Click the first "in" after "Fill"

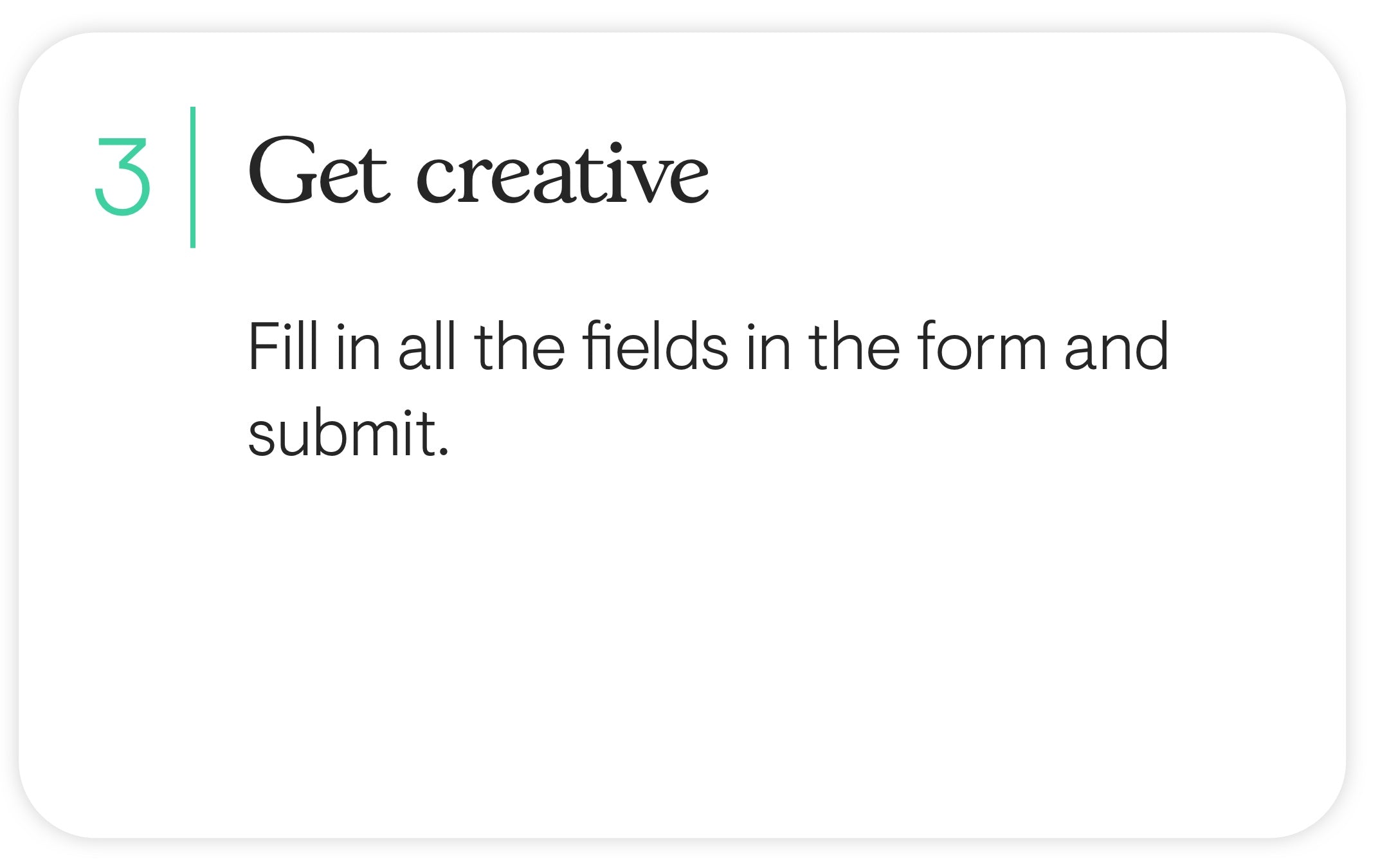pyautogui.click(x=358, y=347)
